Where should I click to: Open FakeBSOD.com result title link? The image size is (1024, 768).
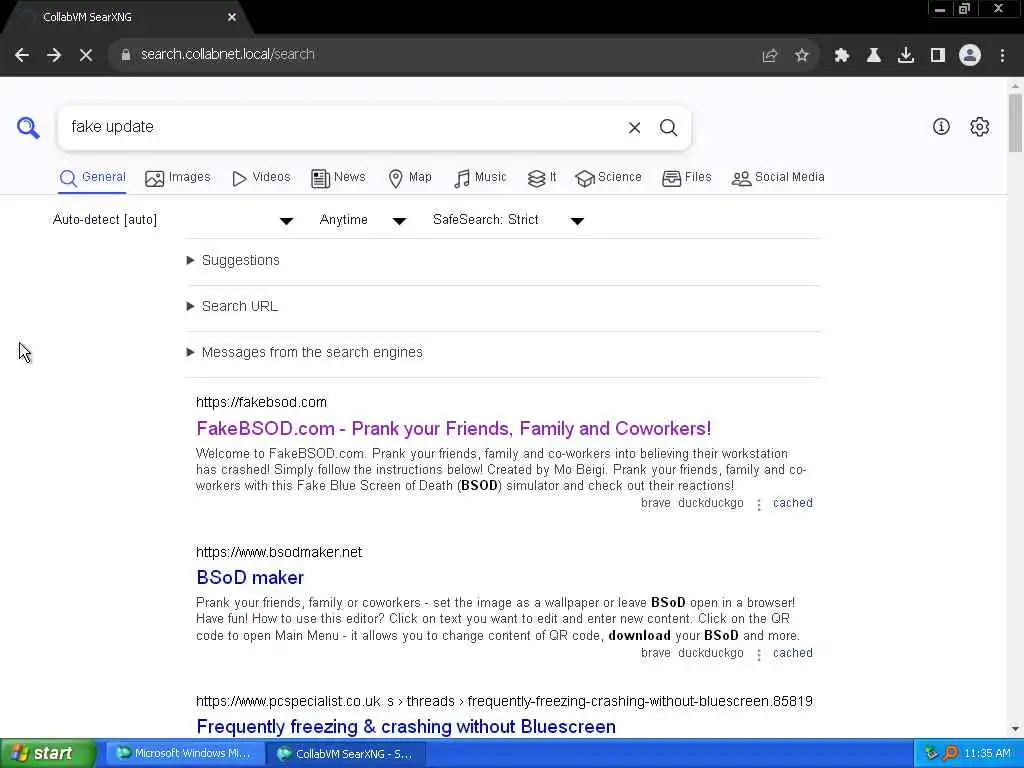click(x=453, y=428)
